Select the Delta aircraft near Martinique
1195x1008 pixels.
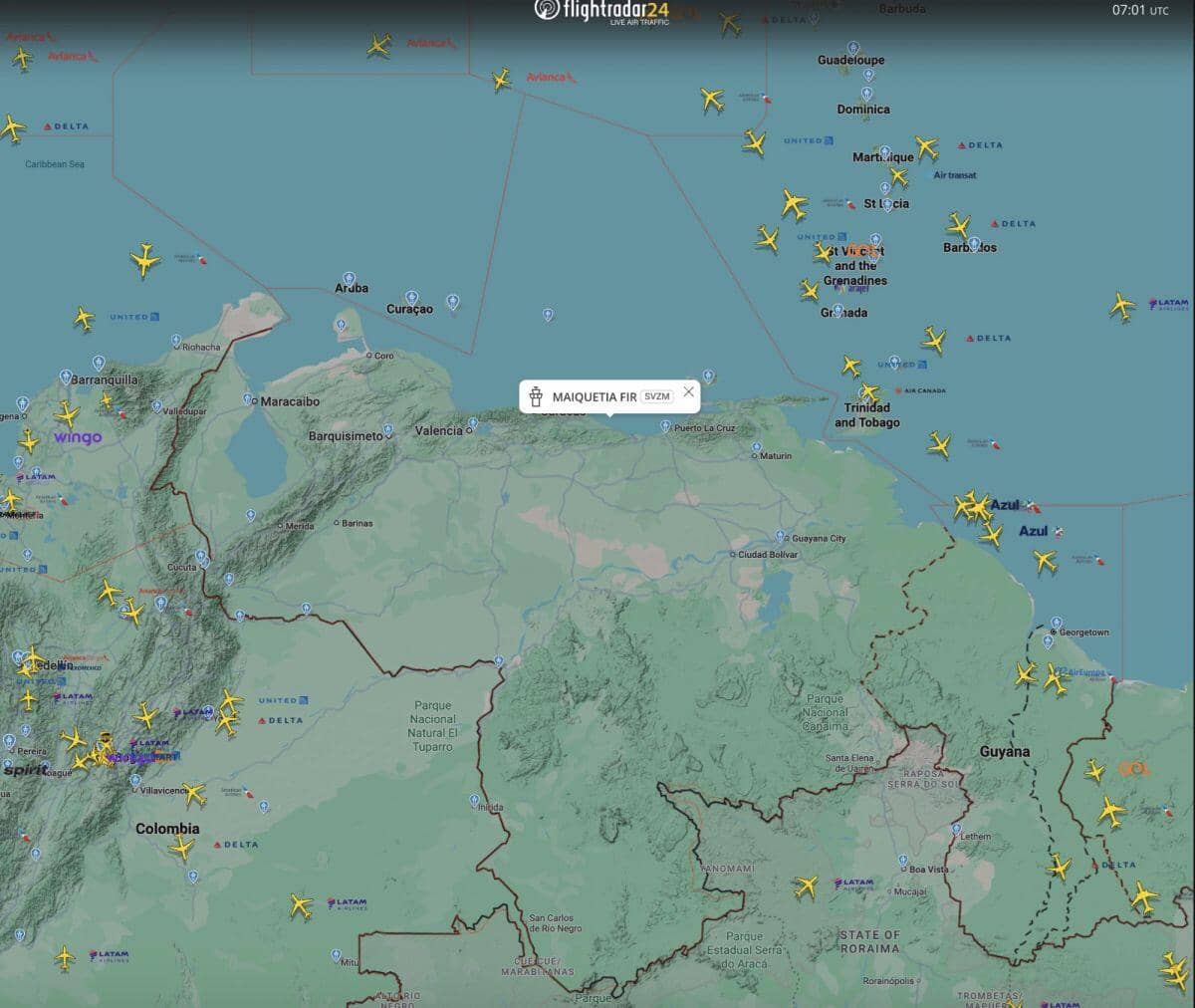tap(927, 148)
